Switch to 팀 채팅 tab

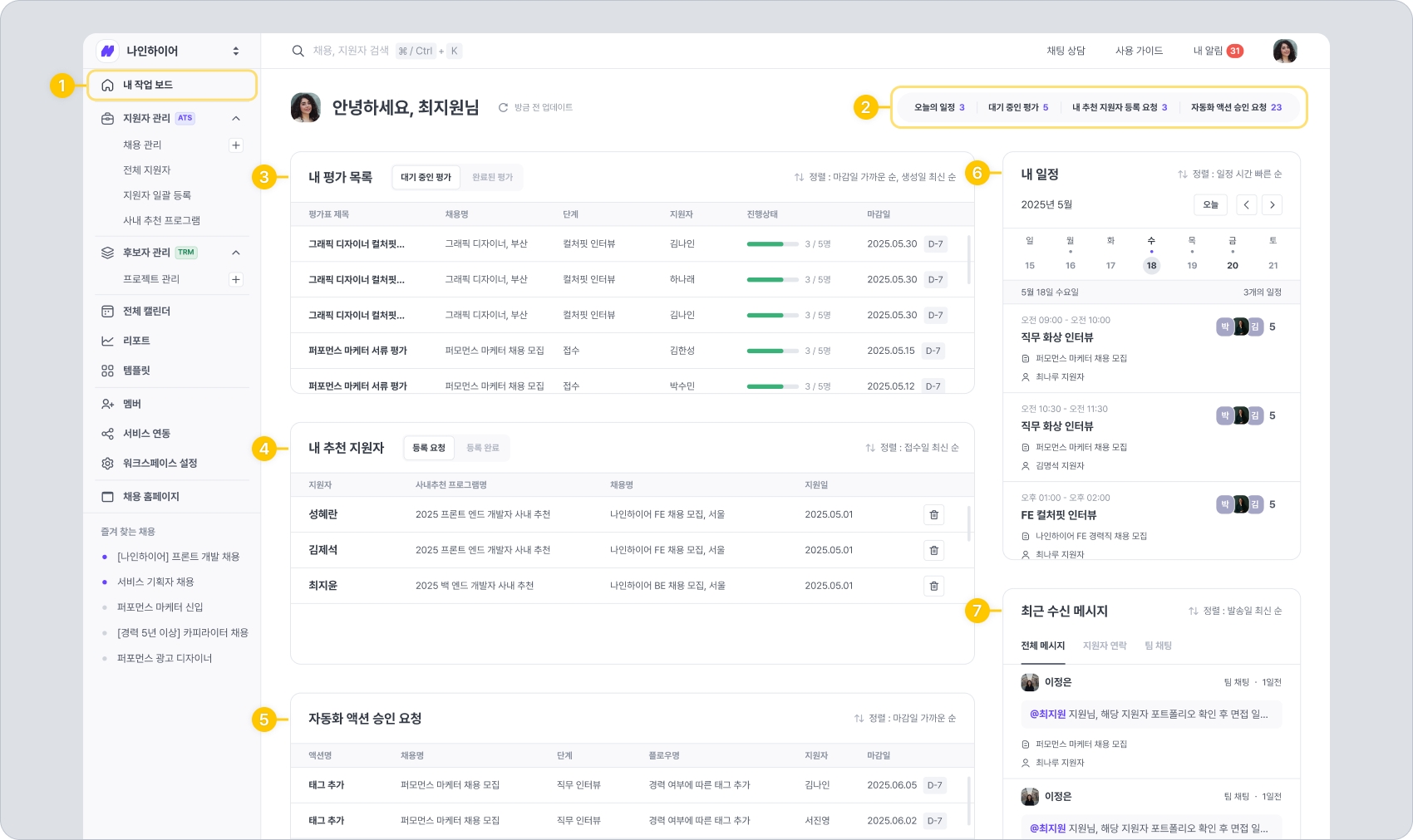point(1158,646)
